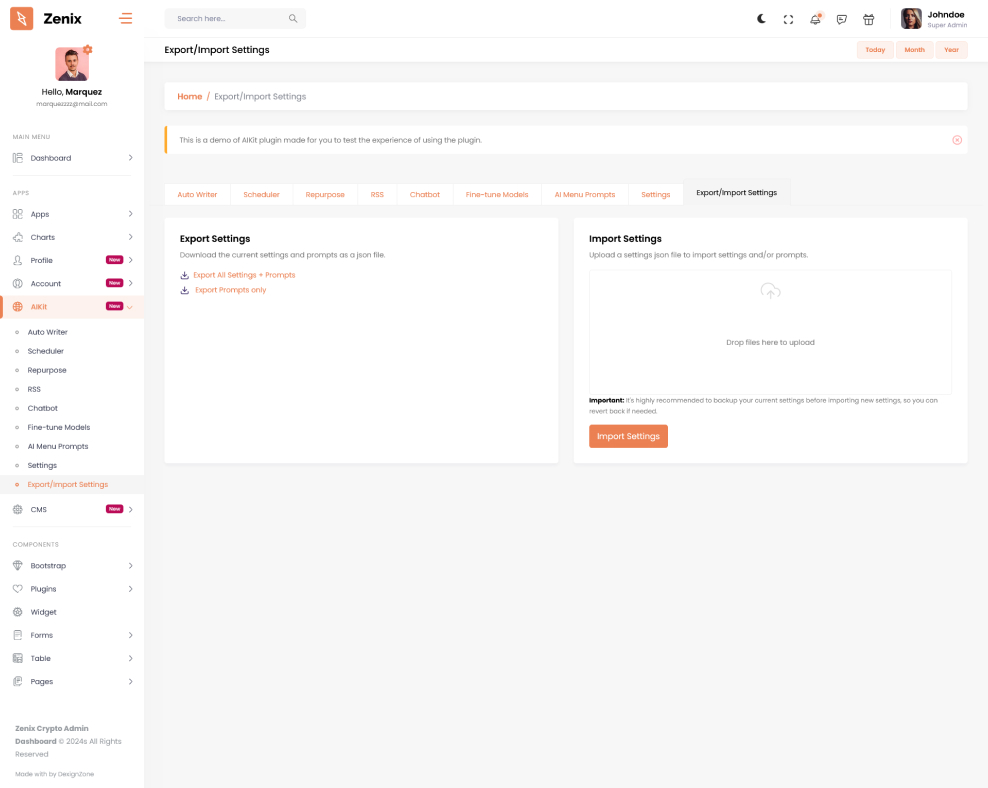
Task: Switch to the Fine-tune Models tab
Action: pos(497,194)
